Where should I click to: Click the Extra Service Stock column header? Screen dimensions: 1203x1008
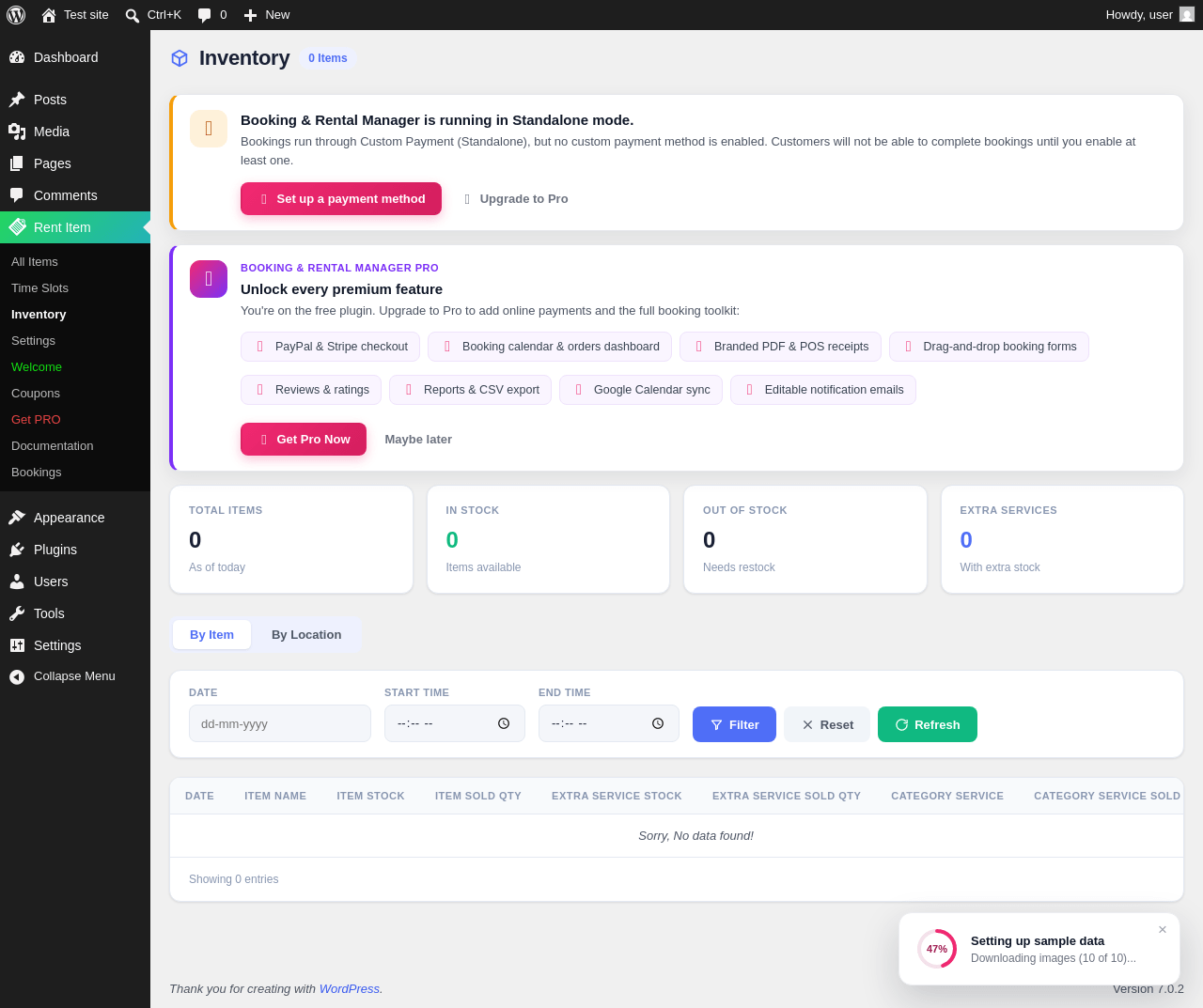pyautogui.click(x=617, y=796)
